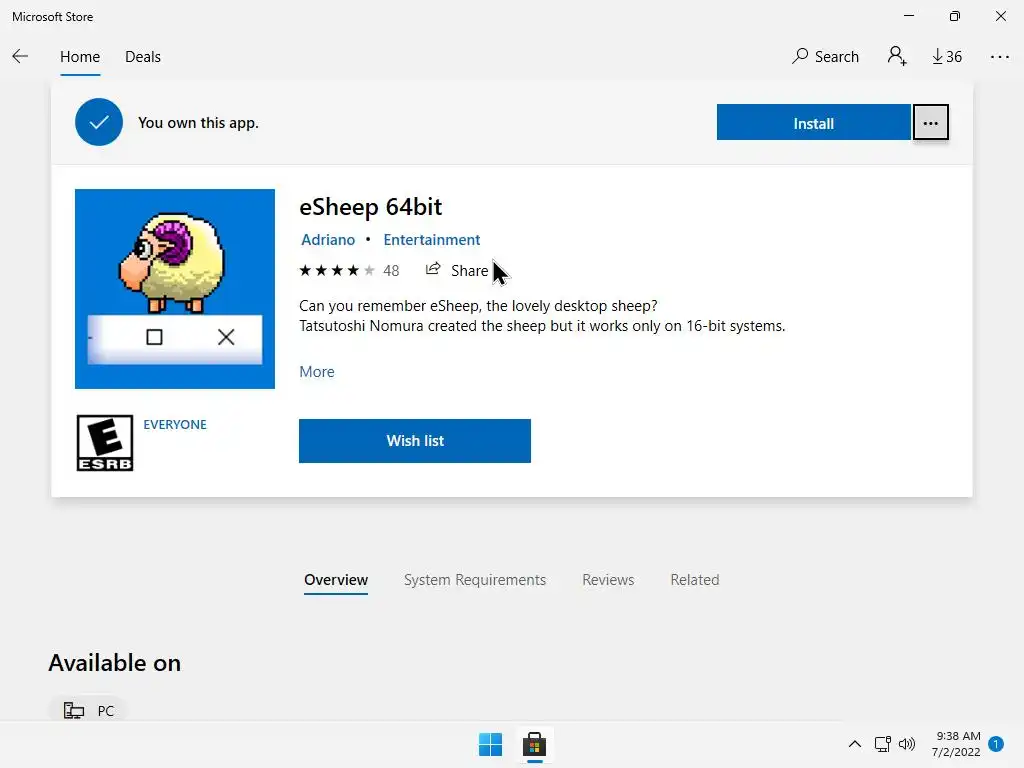Open the Home tab
Viewport: 1024px width, 768px height.
[80, 57]
